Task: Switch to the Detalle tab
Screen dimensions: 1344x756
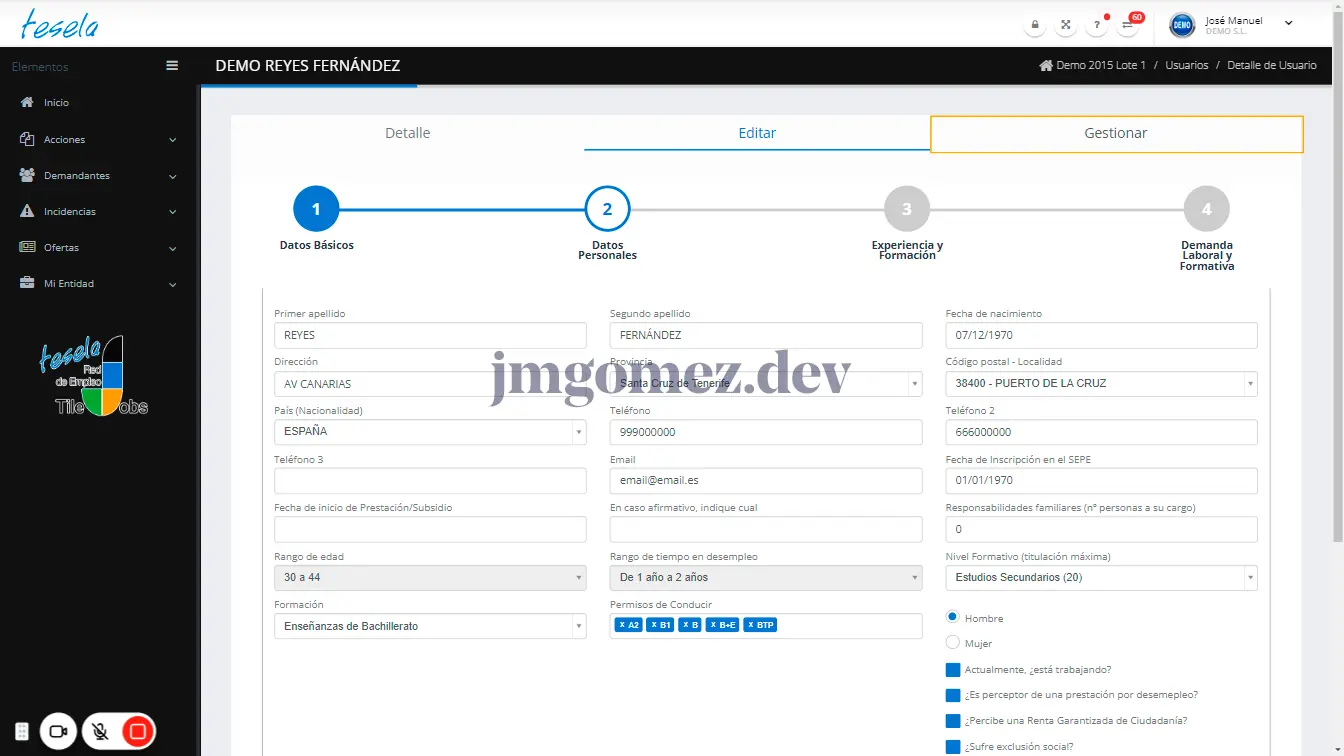Action: pyautogui.click(x=407, y=133)
